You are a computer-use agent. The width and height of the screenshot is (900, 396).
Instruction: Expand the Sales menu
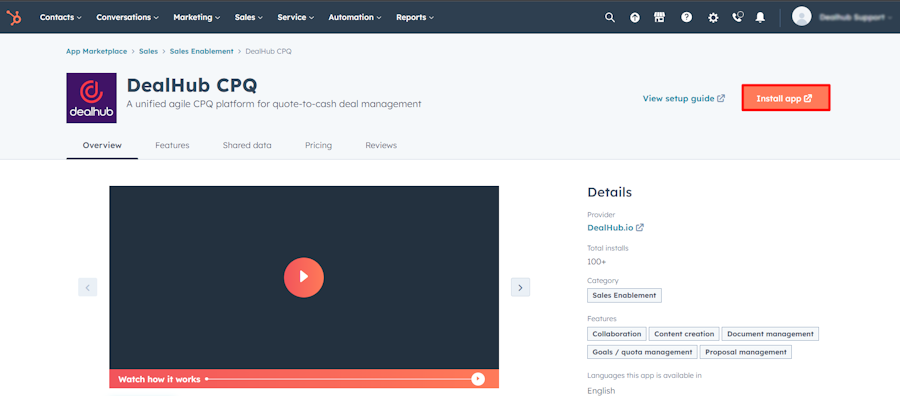click(249, 17)
